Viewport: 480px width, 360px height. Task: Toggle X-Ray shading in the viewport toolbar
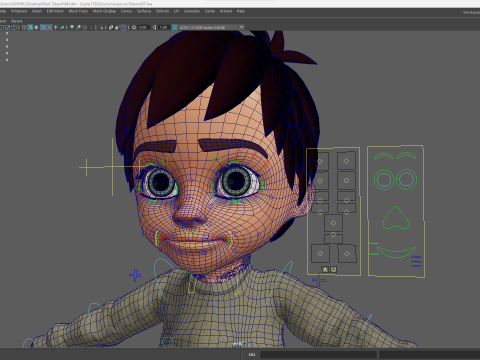pos(111,27)
